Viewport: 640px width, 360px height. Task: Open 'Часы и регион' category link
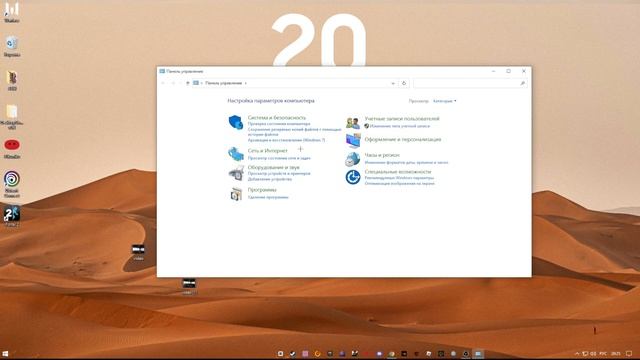click(382, 155)
